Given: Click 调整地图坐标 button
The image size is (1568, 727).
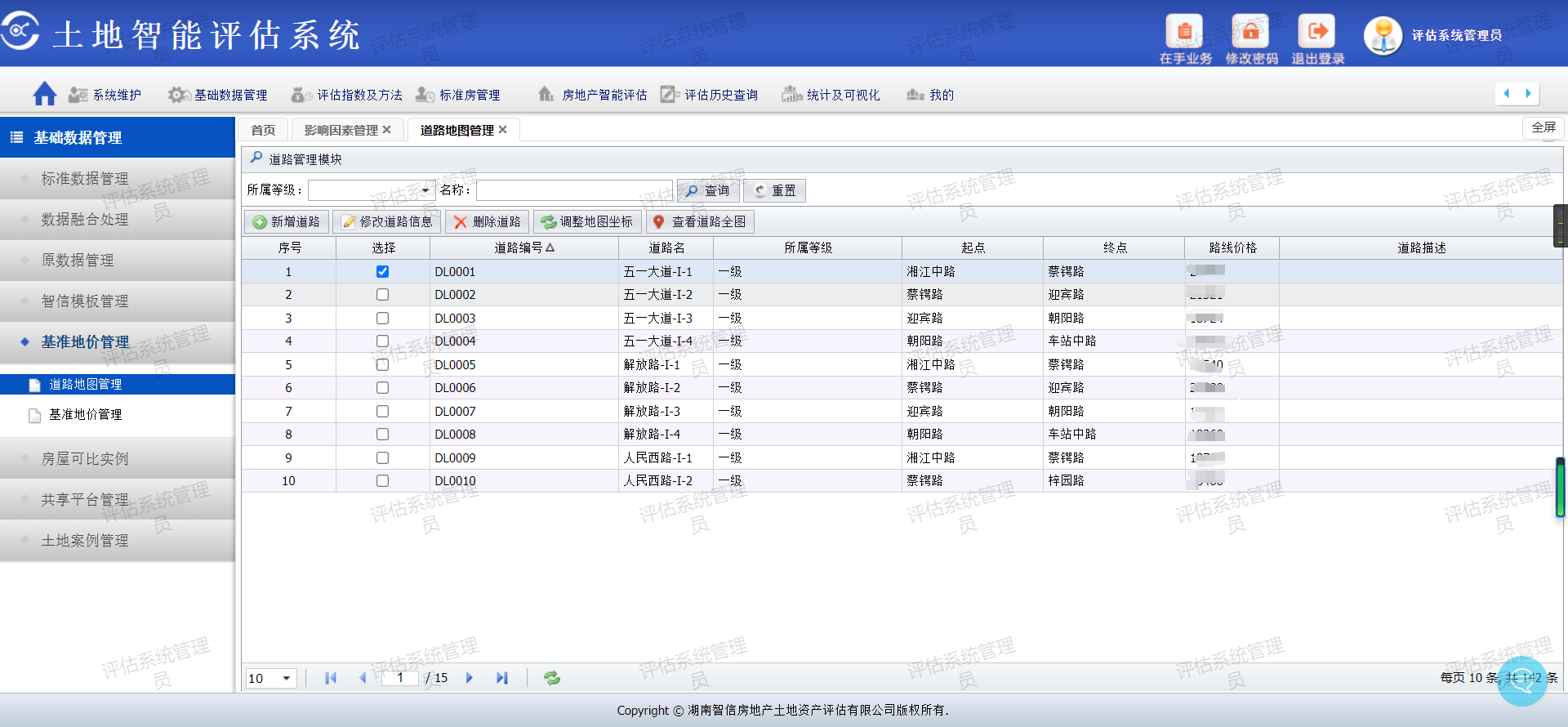Looking at the screenshot, I should coord(587,222).
